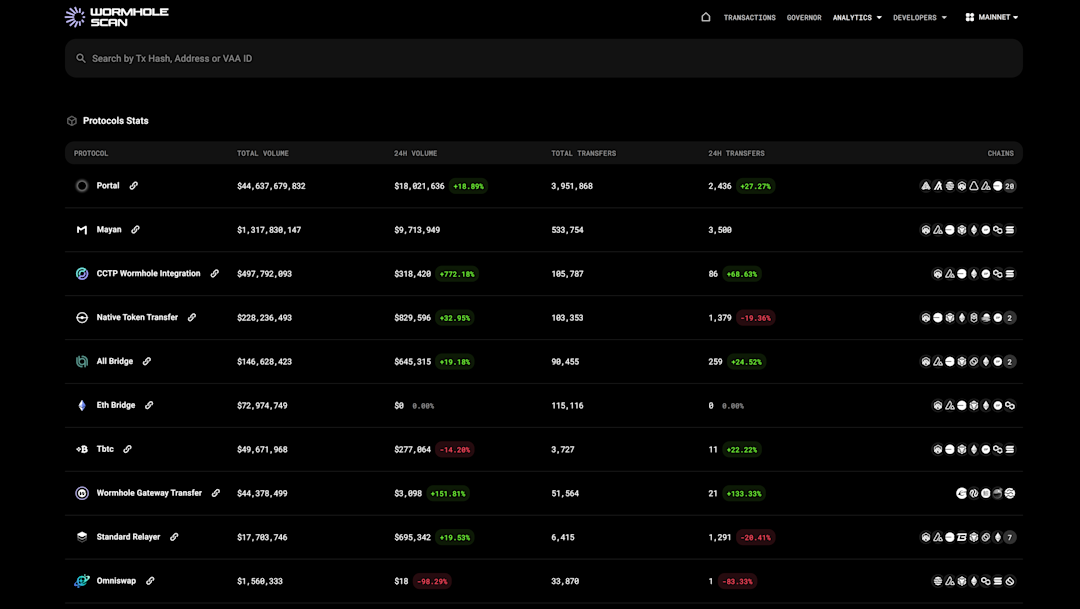Click the +772.18% CCTP volume badge
1080x609 pixels.
(x=457, y=273)
